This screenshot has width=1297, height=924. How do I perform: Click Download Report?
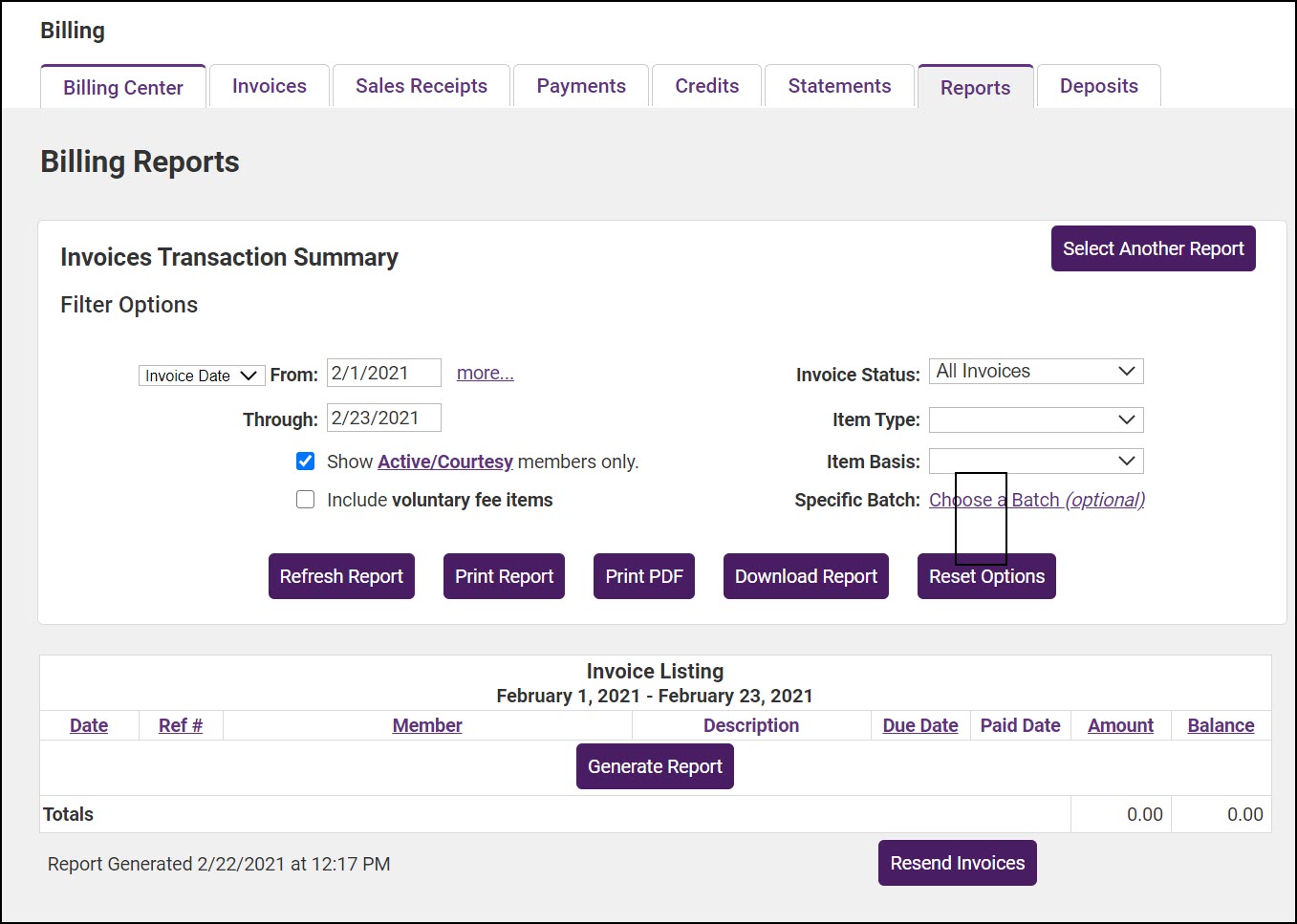pos(806,575)
